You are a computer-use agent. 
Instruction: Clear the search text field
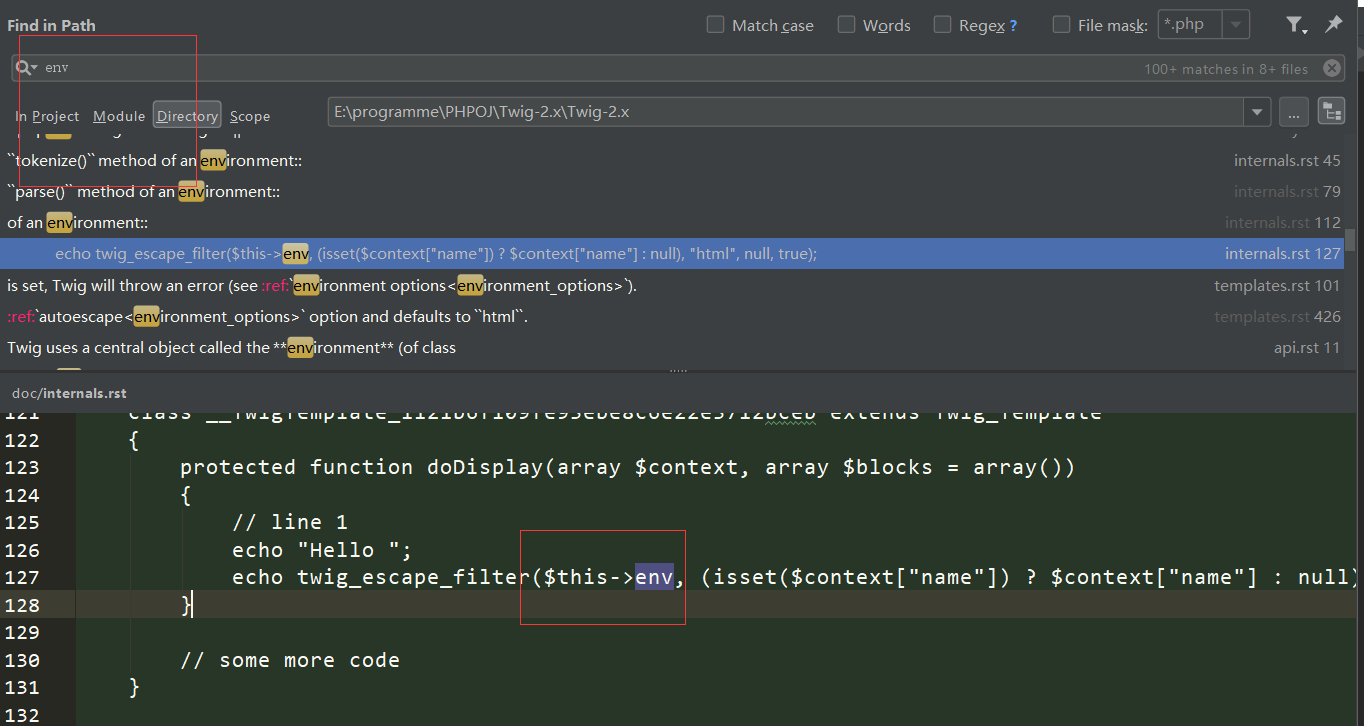coord(1331,68)
